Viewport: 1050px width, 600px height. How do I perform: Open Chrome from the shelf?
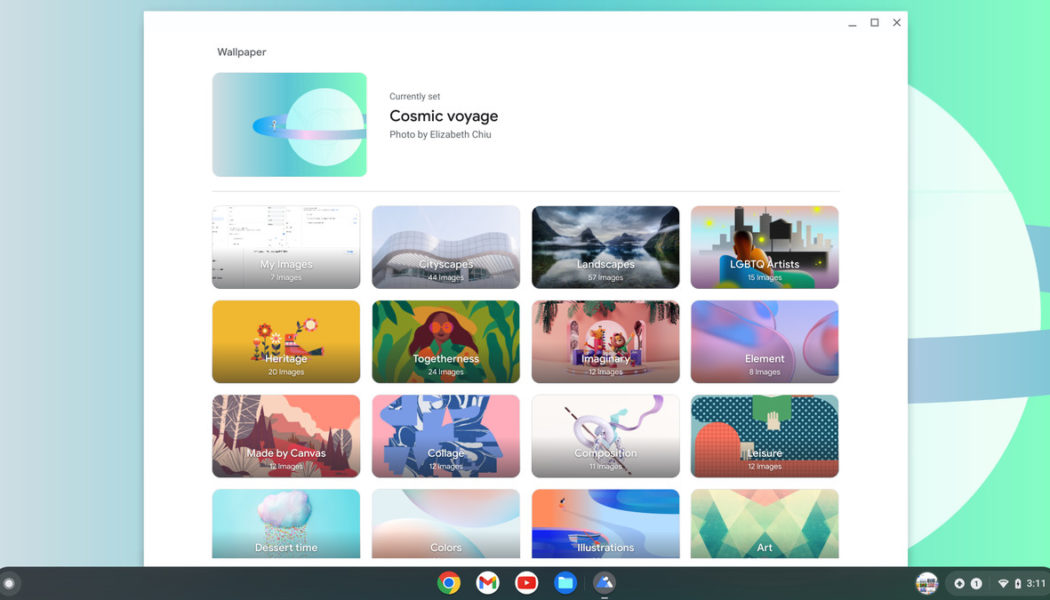[447, 582]
